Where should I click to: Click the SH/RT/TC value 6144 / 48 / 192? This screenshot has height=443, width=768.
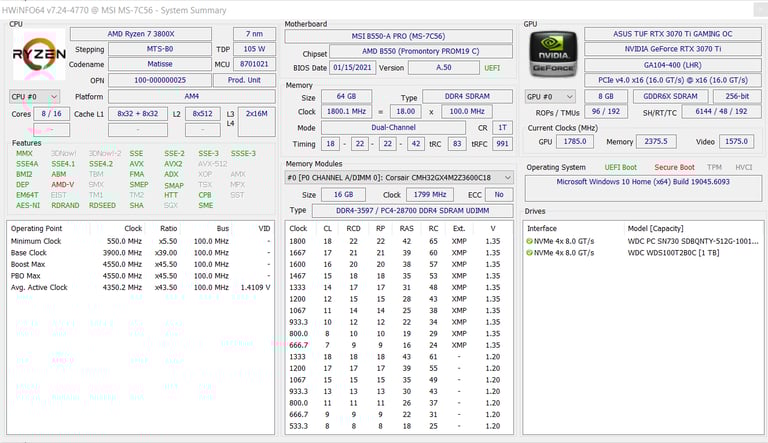[x=721, y=112]
